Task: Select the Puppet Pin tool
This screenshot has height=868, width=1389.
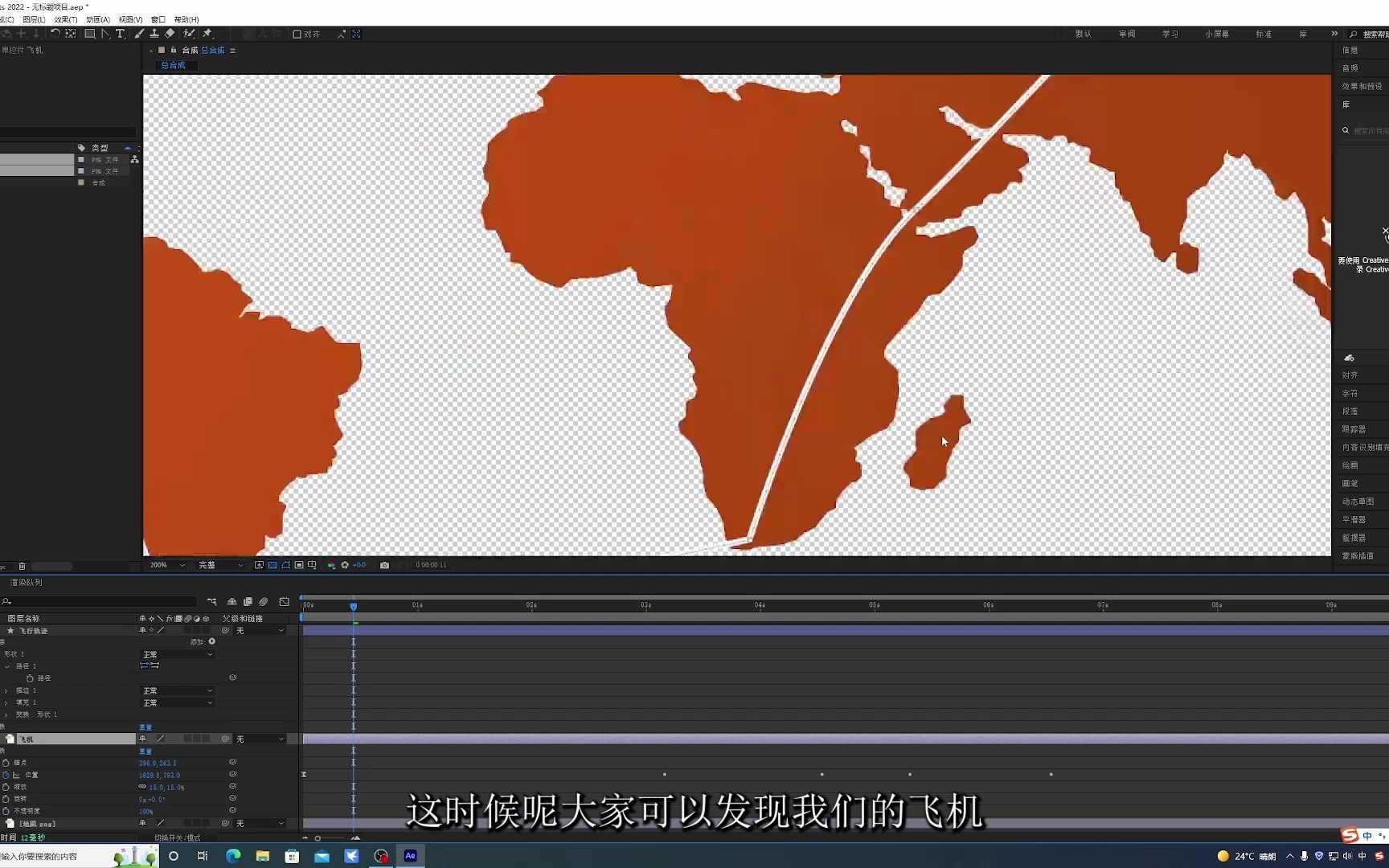Action: click(207, 34)
